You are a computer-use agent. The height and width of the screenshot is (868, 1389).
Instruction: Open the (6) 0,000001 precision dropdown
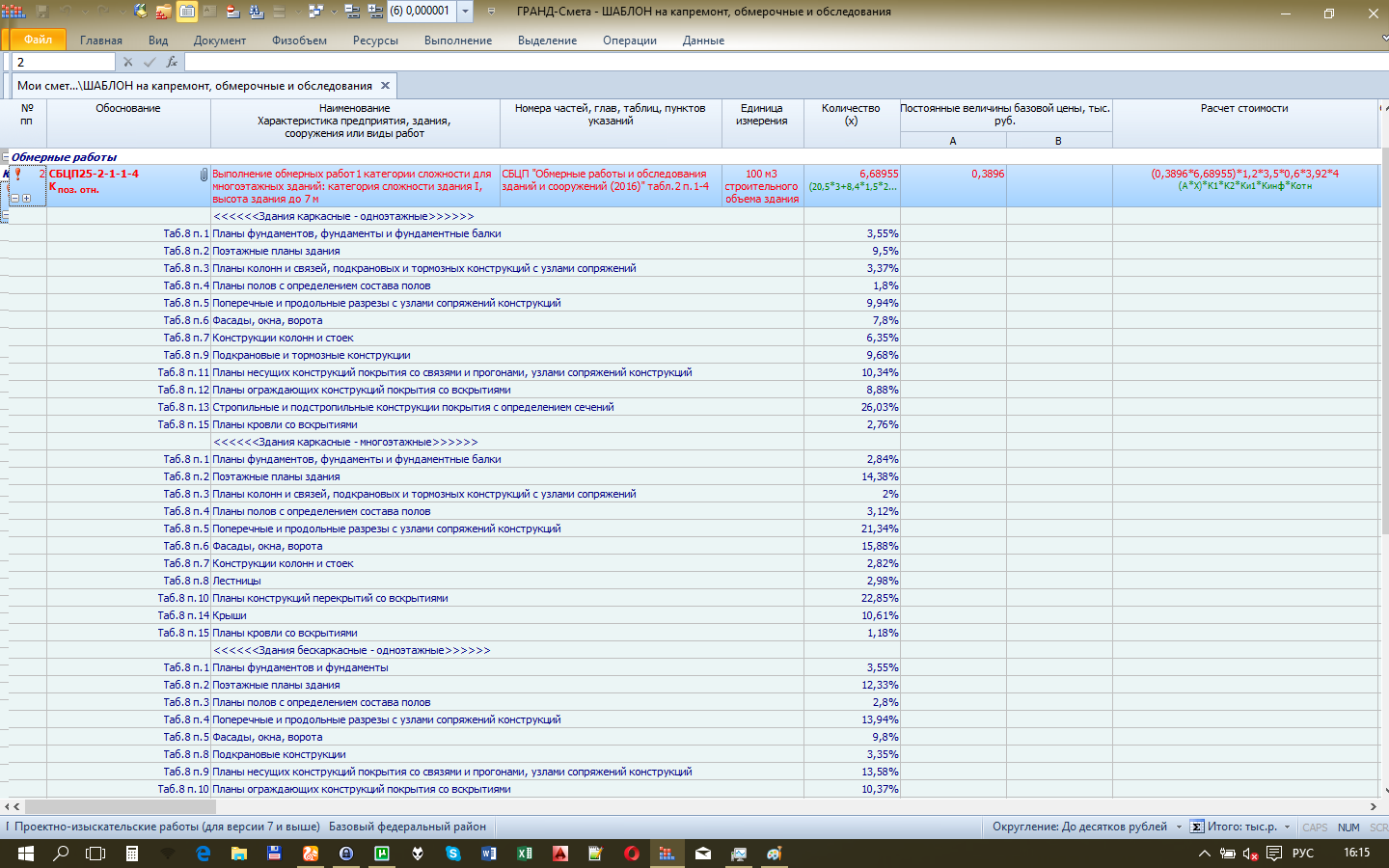[x=465, y=12]
